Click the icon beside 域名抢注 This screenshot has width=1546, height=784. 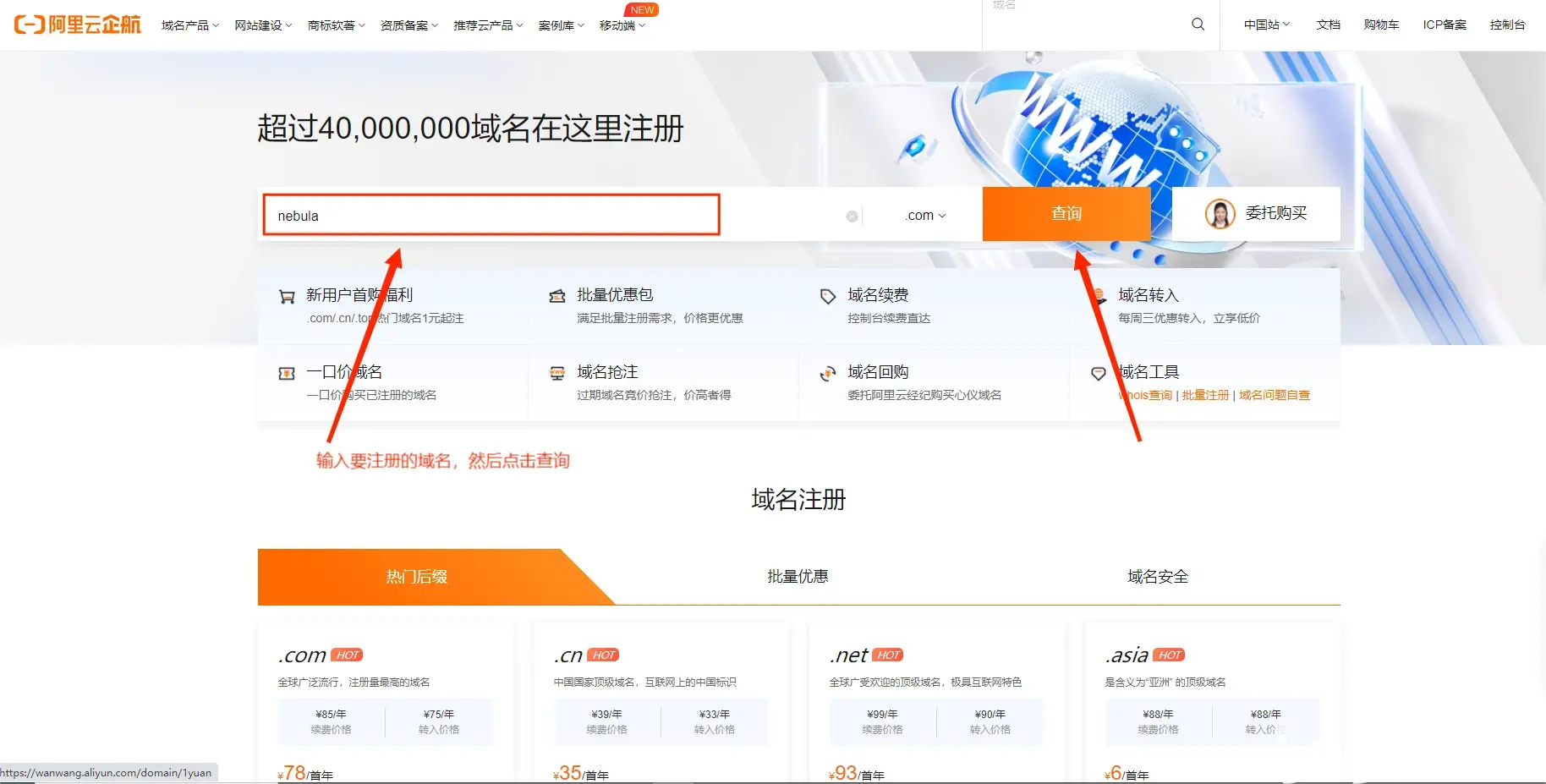[x=557, y=373]
